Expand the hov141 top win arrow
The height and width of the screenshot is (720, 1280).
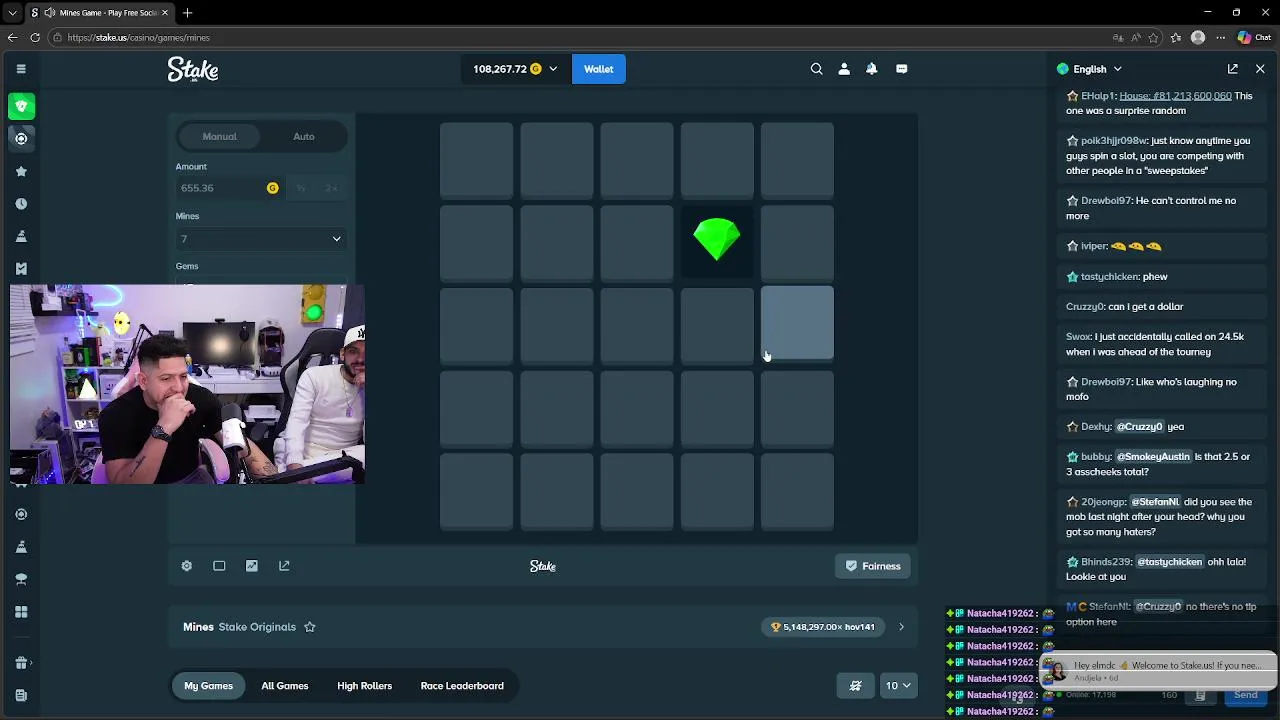tap(901, 627)
